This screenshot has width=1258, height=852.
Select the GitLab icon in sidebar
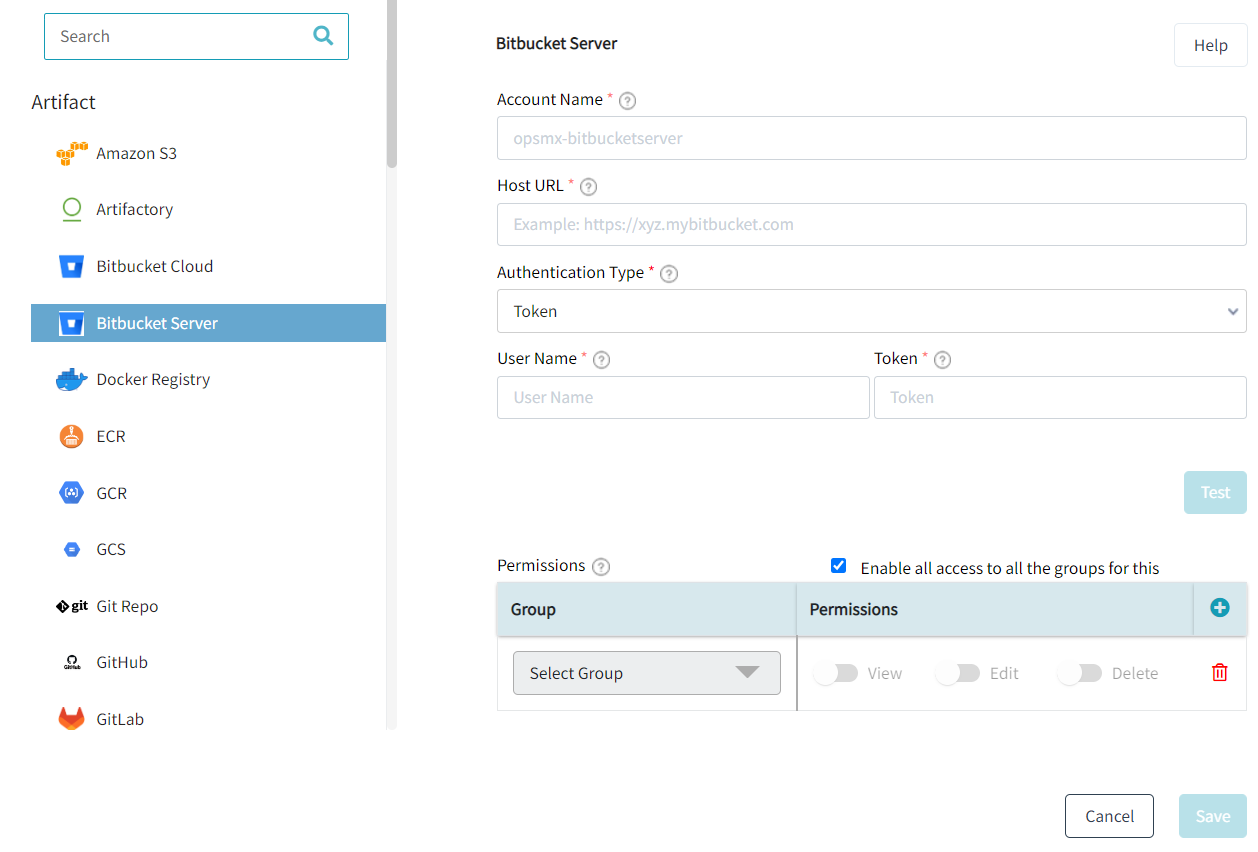click(70, 717)
